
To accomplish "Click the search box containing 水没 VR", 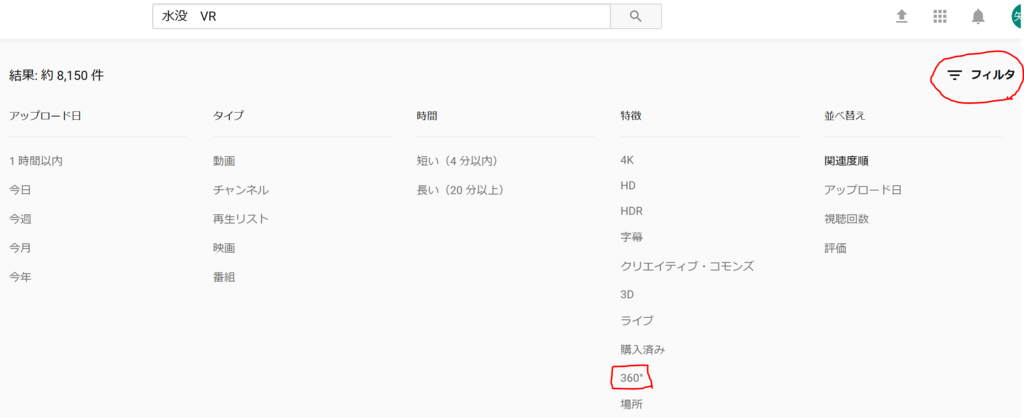I will point(381,16).
